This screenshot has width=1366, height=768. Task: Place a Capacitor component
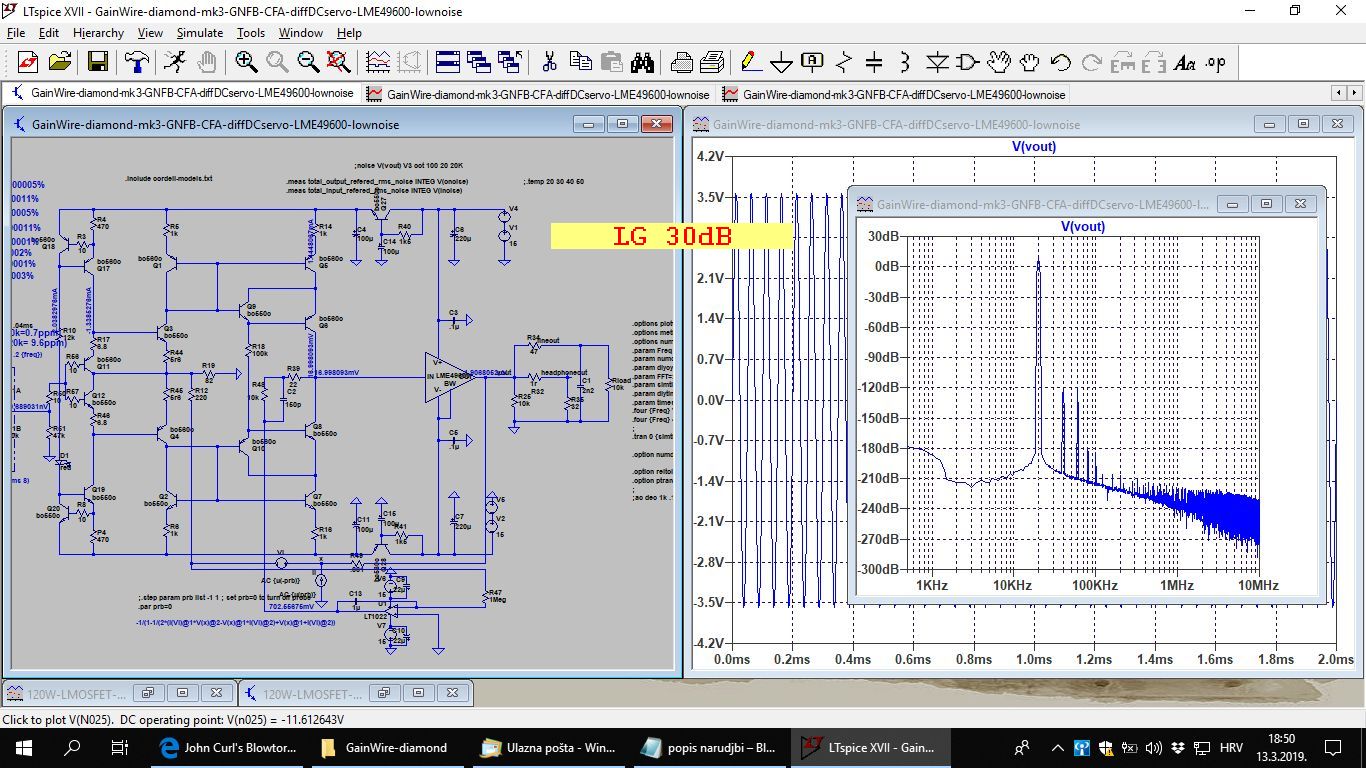click(x=874, y=62)
